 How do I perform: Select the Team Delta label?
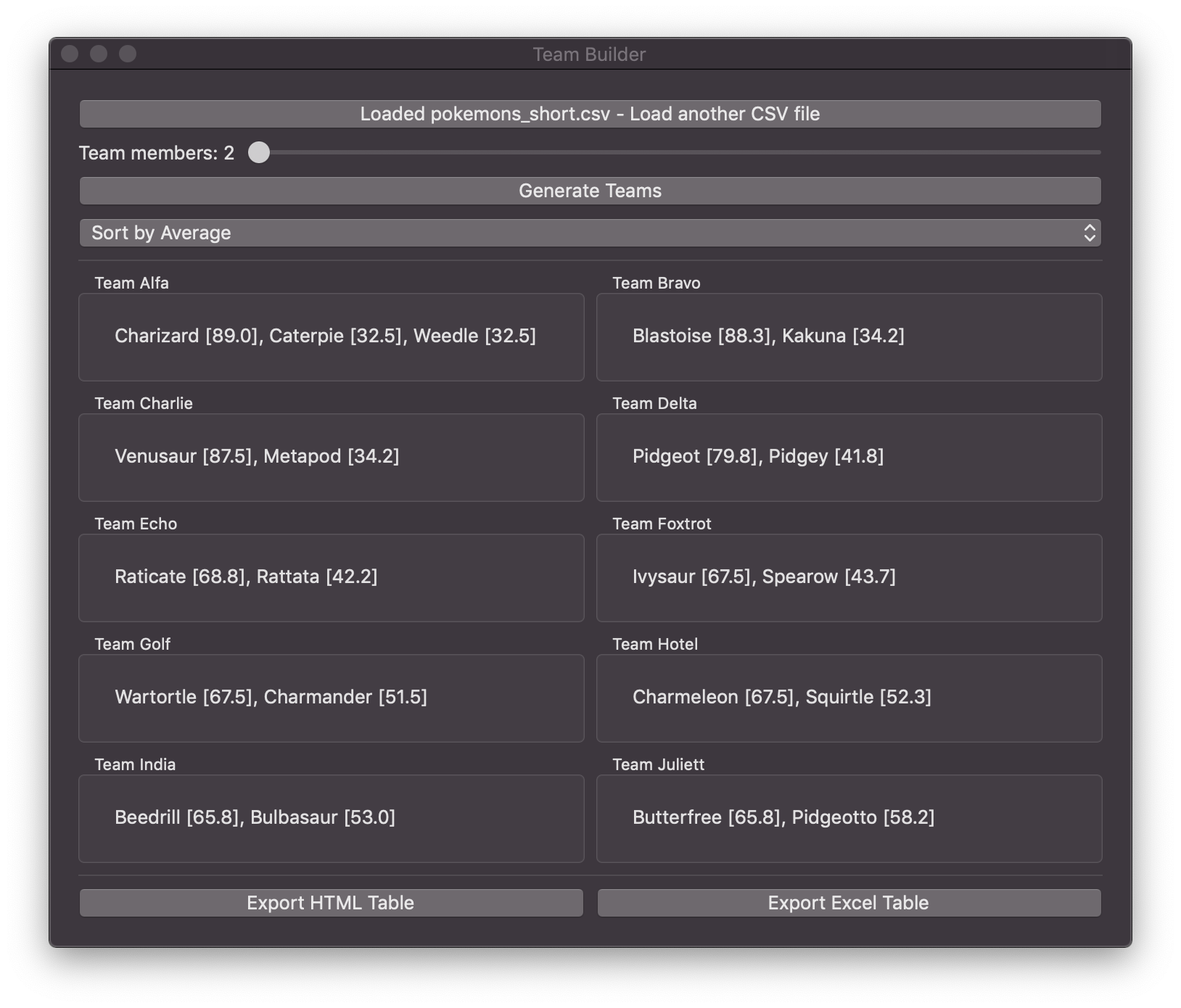[654, 403]
